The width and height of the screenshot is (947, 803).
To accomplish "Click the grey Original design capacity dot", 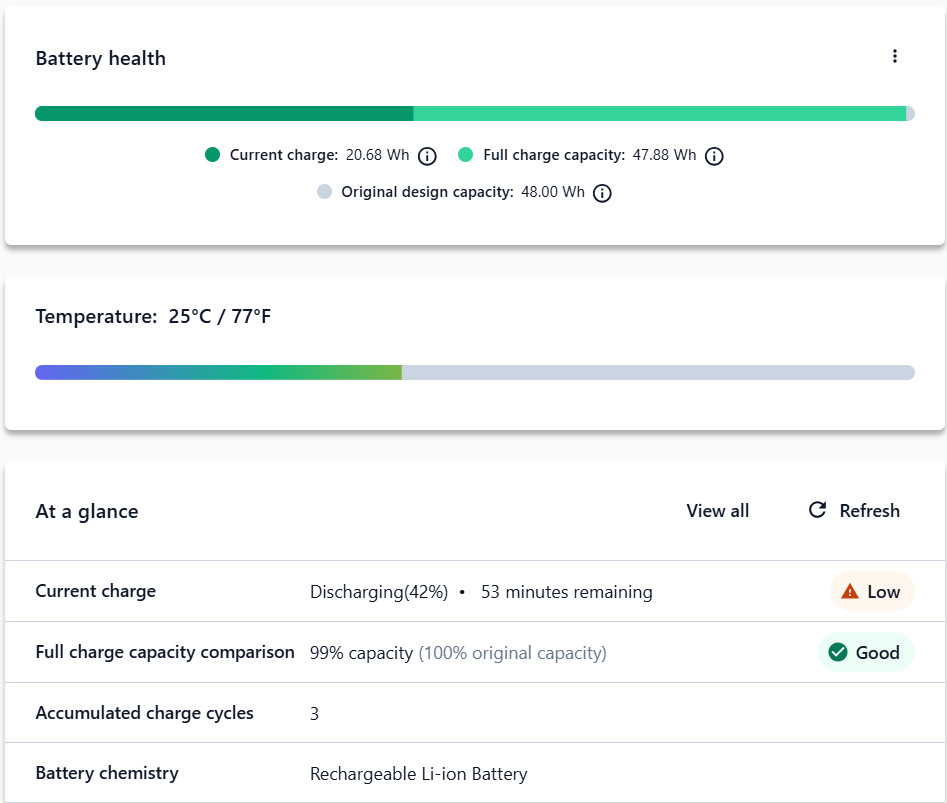I will (324, 192).
